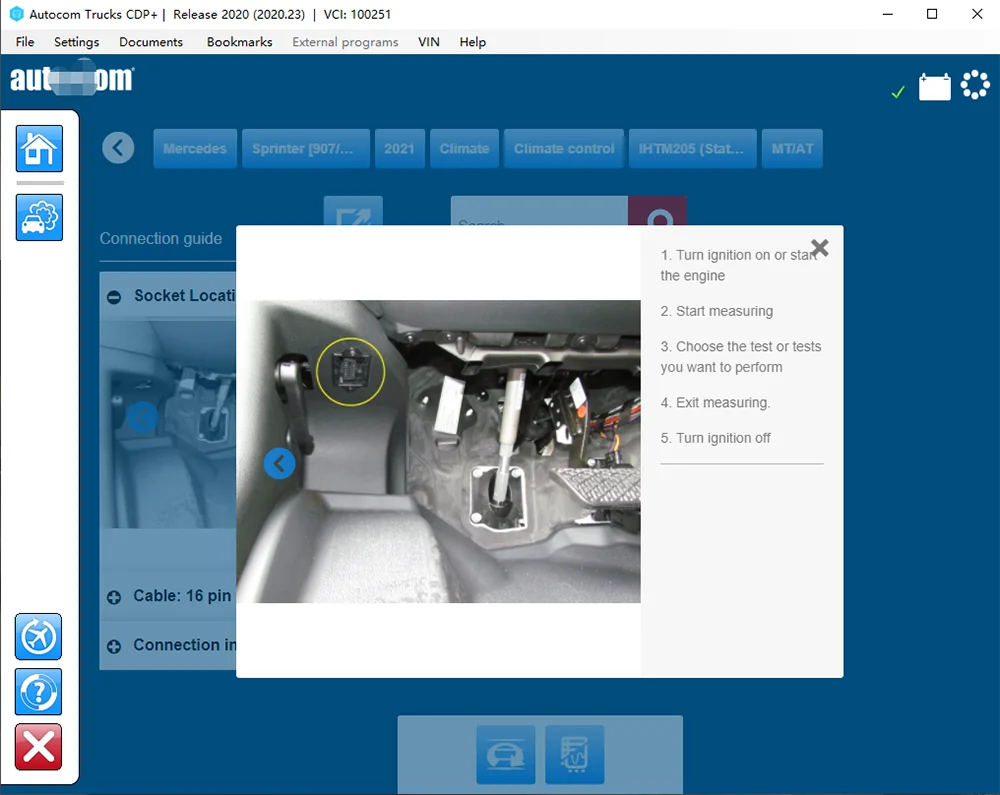Click the report checklist icon at bottom
Viewport: 1000px width, 795px height.
(574, 754)
